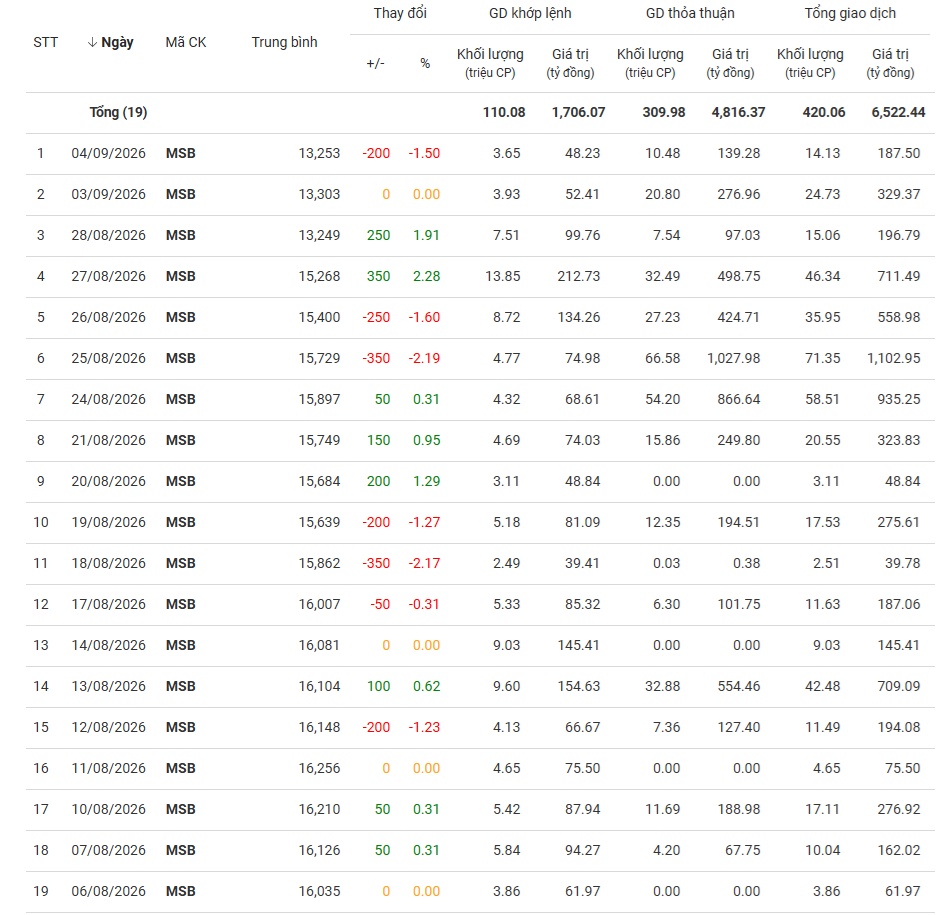Click Khối lượng subheader under GD khớp lệnh
The image size is (942, 915).
tap(490, 63)
